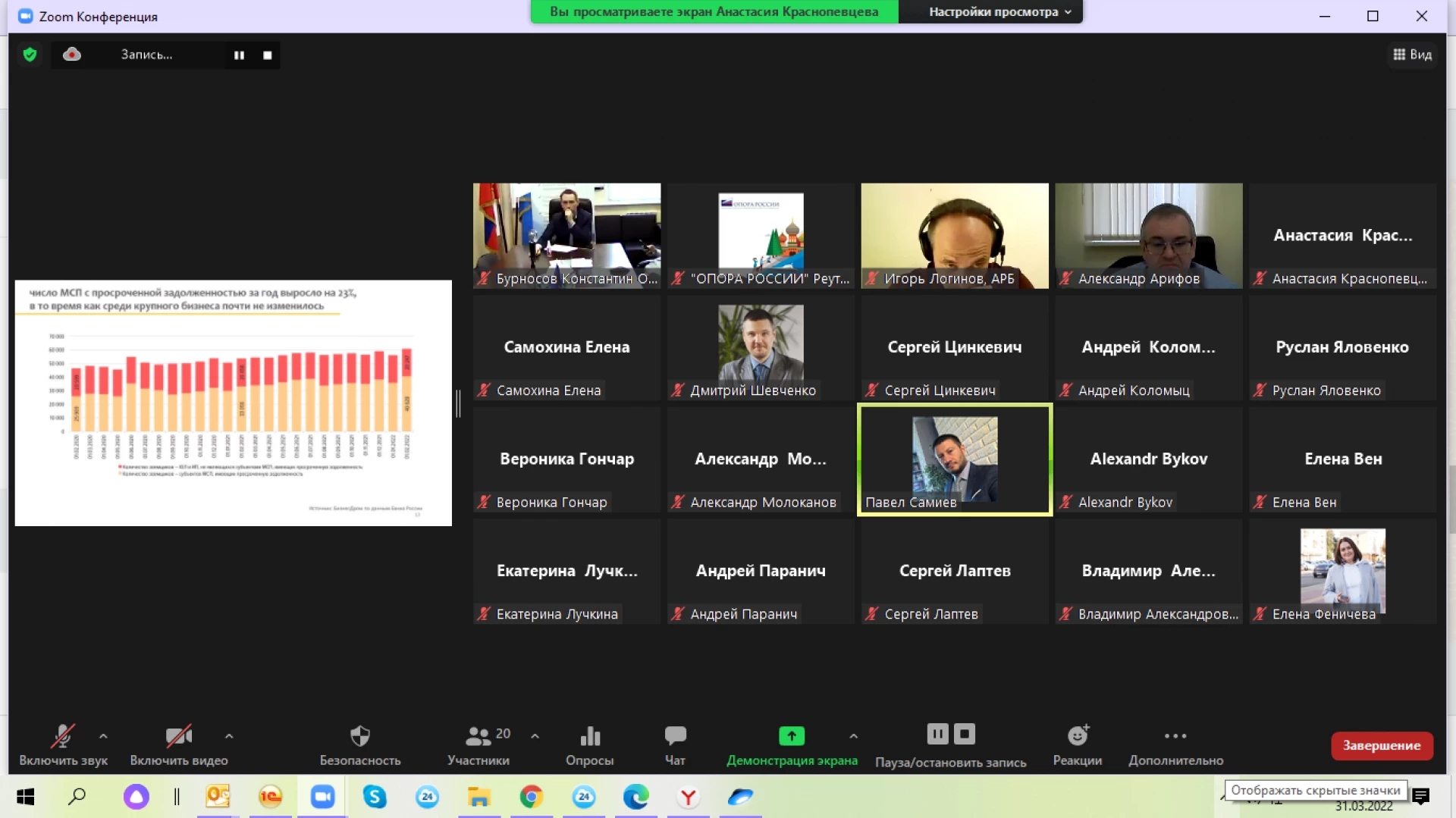
Task: Expand video options arrow beside camera
Action: pos(229,736)
